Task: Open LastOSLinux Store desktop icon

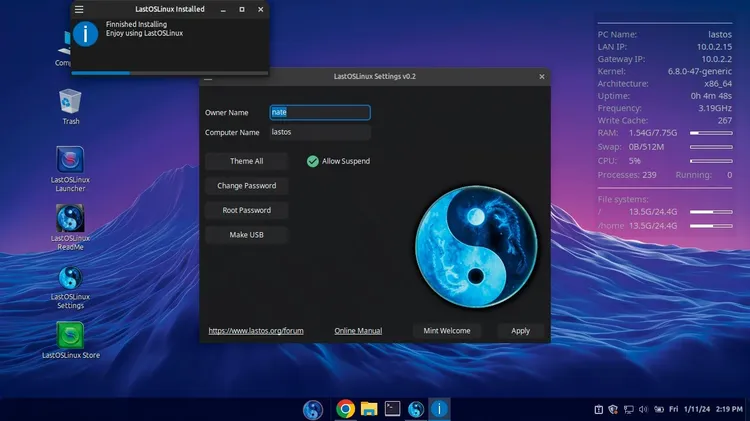Action: point(70,340)
